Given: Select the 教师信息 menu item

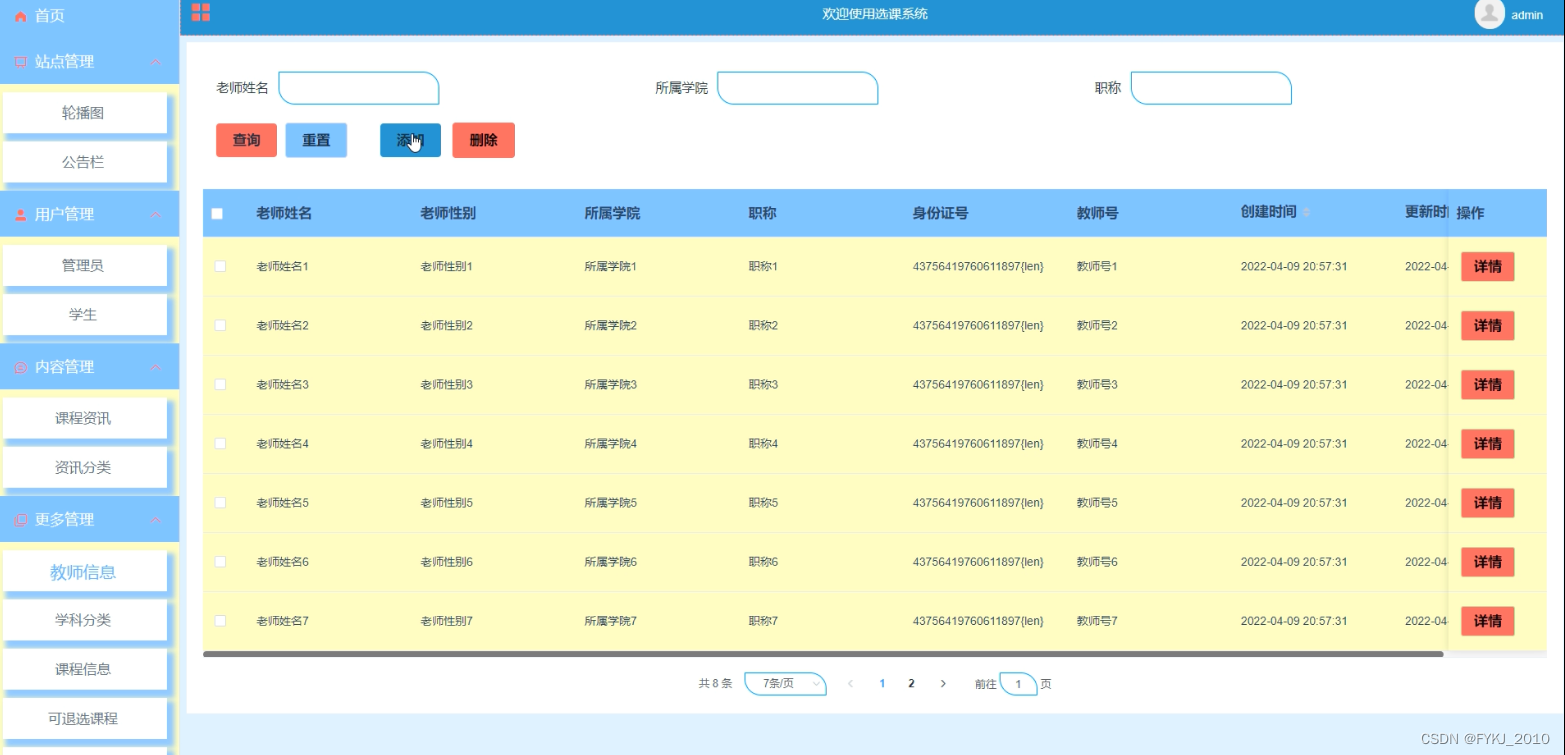Looking at the screenshot, I should pyautogui.click(x=84, y=571).
